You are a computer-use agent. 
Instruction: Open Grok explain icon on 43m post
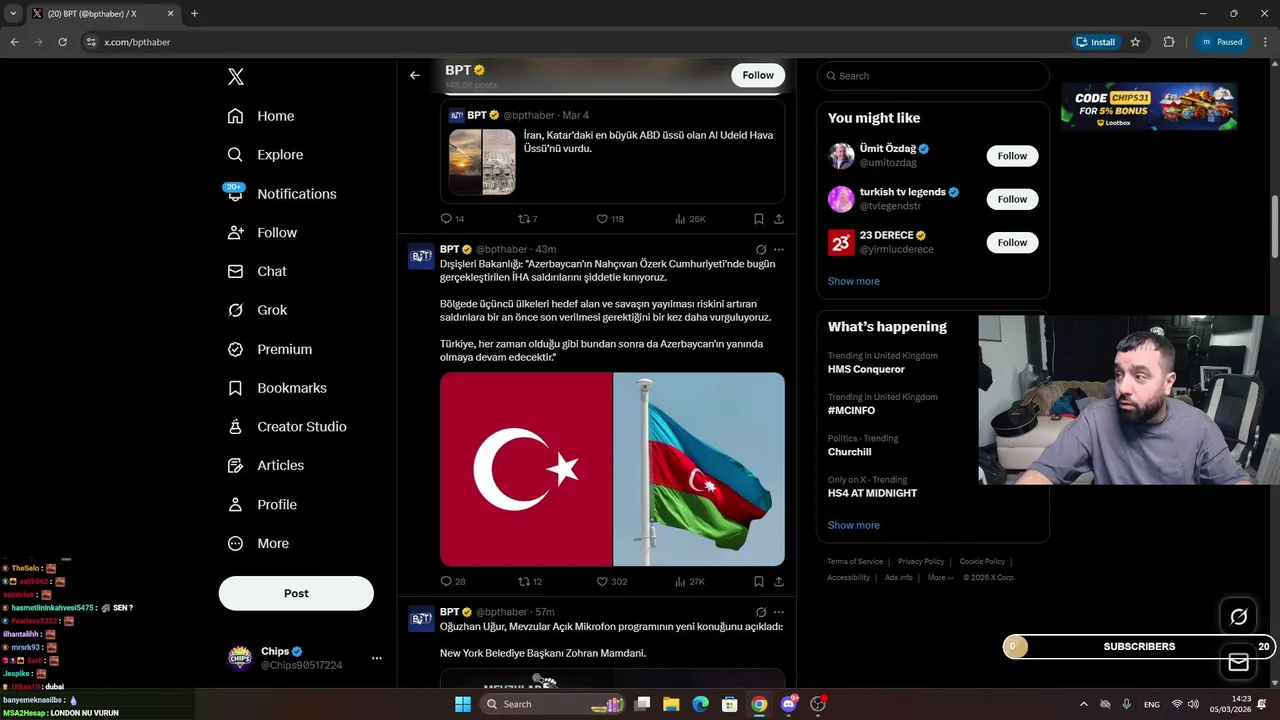click(761, 250)
